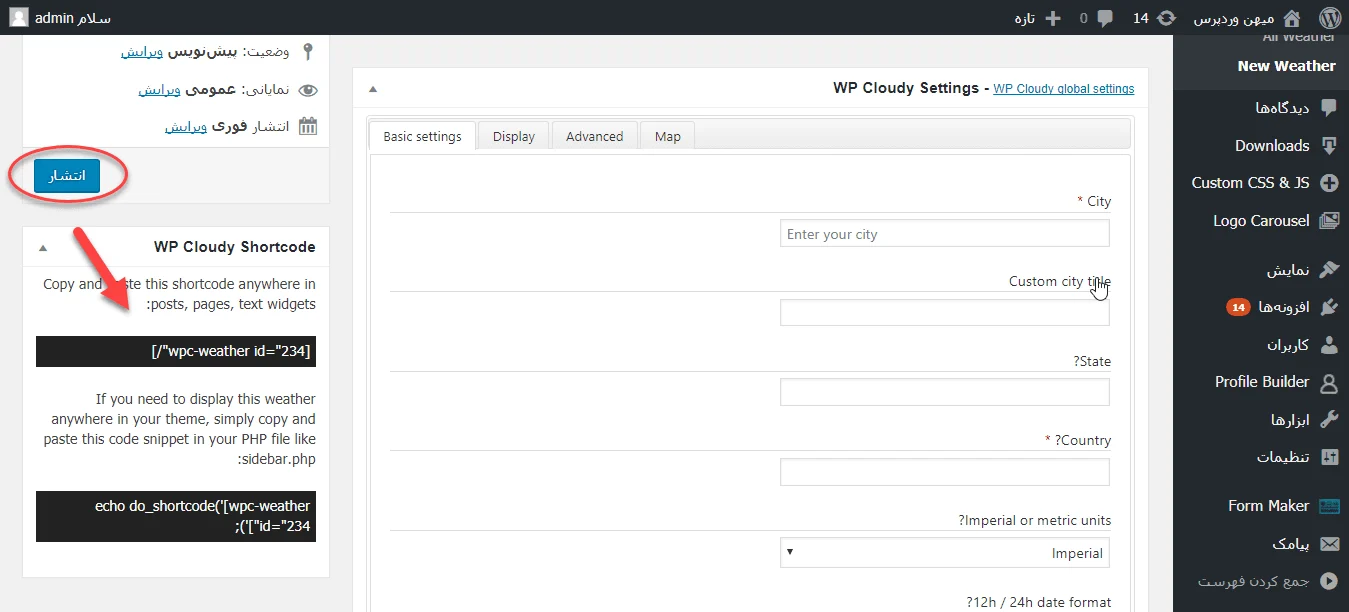
Task: Click the پیامک envelope icon
Action: point(1328,544)
